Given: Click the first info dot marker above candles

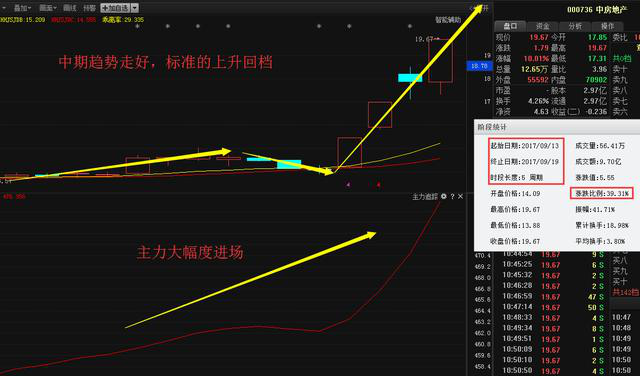Looking at the screenshot, I should click(x=138, y=26).
